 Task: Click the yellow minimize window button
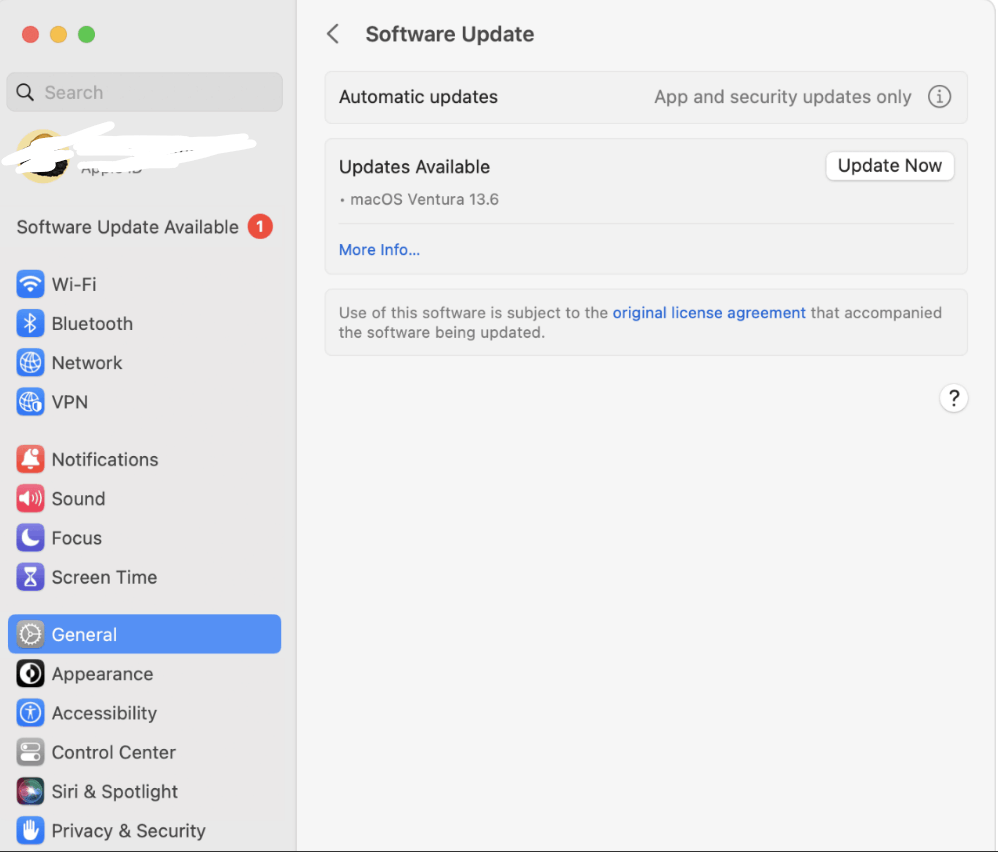point(59,34)
